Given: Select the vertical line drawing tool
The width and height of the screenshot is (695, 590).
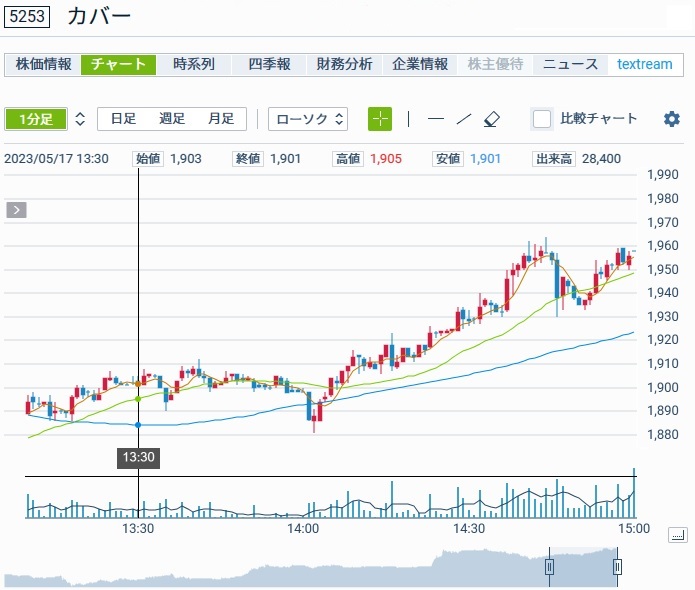Looking at the screenshot, I should click(408, 119).
